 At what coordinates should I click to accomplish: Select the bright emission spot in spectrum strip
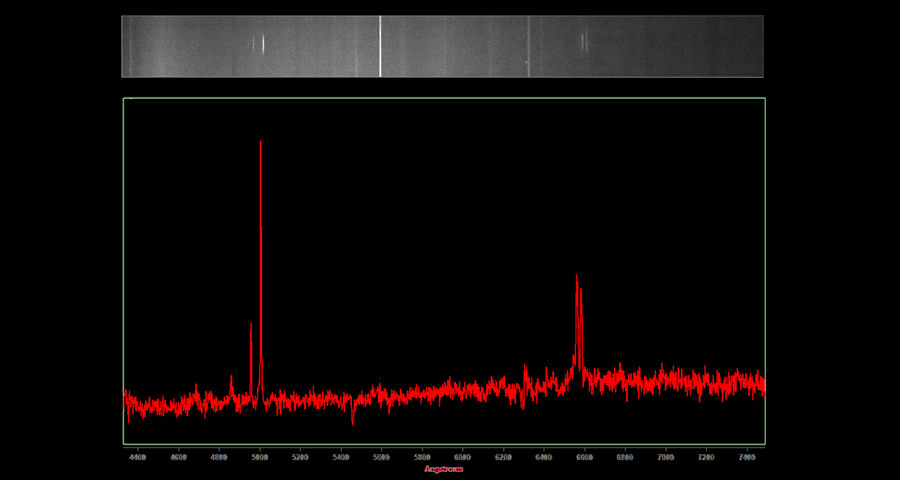click(x=263, y=44)
